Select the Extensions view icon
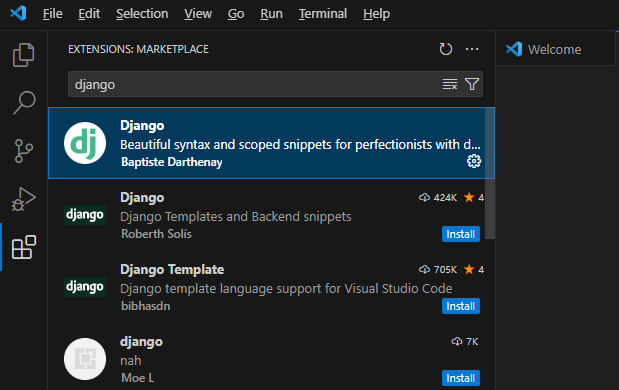Viewport: 619px width, 390px height. pyautogui.click(x=24, y=247)
